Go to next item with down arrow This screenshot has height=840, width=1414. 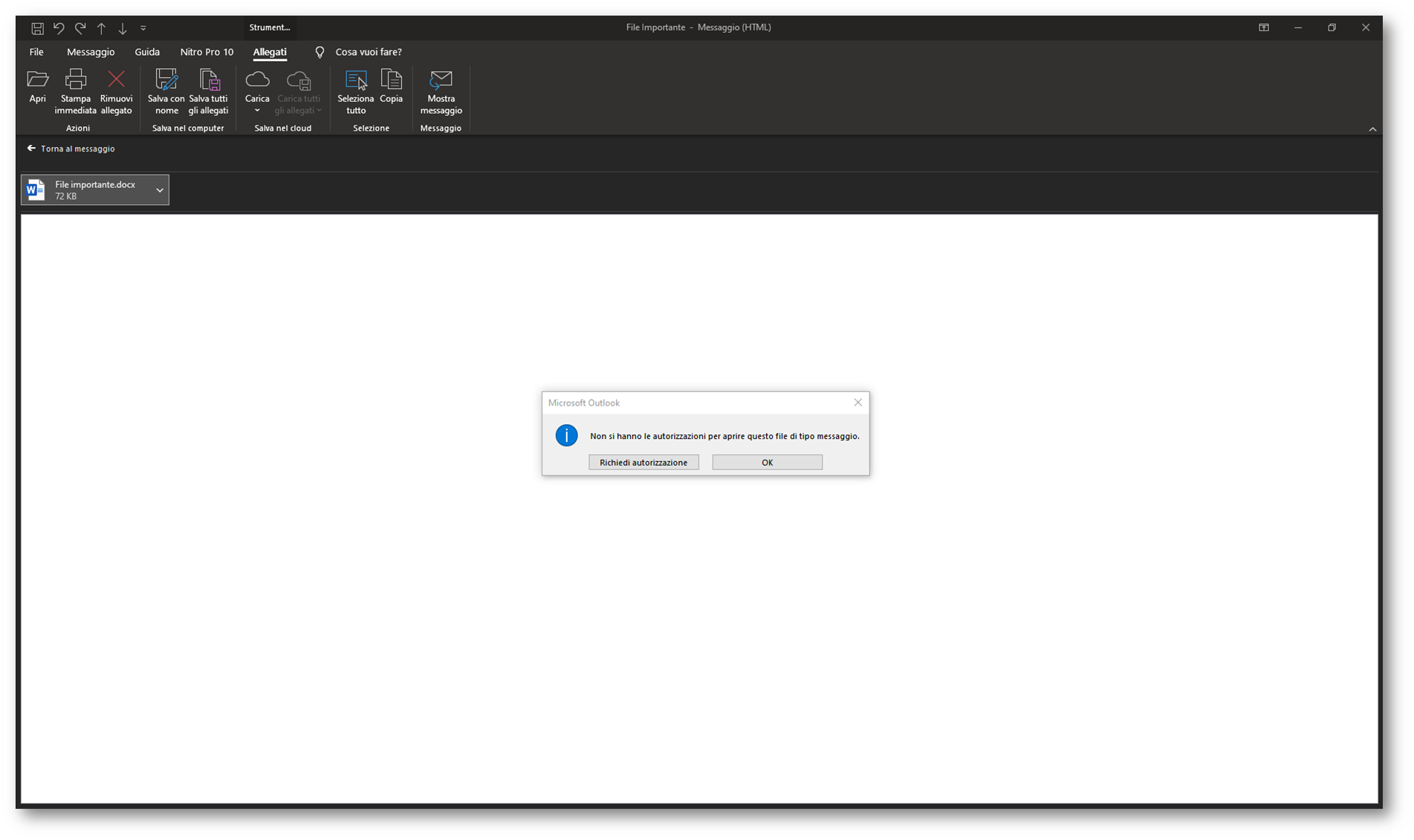point(123,28)
